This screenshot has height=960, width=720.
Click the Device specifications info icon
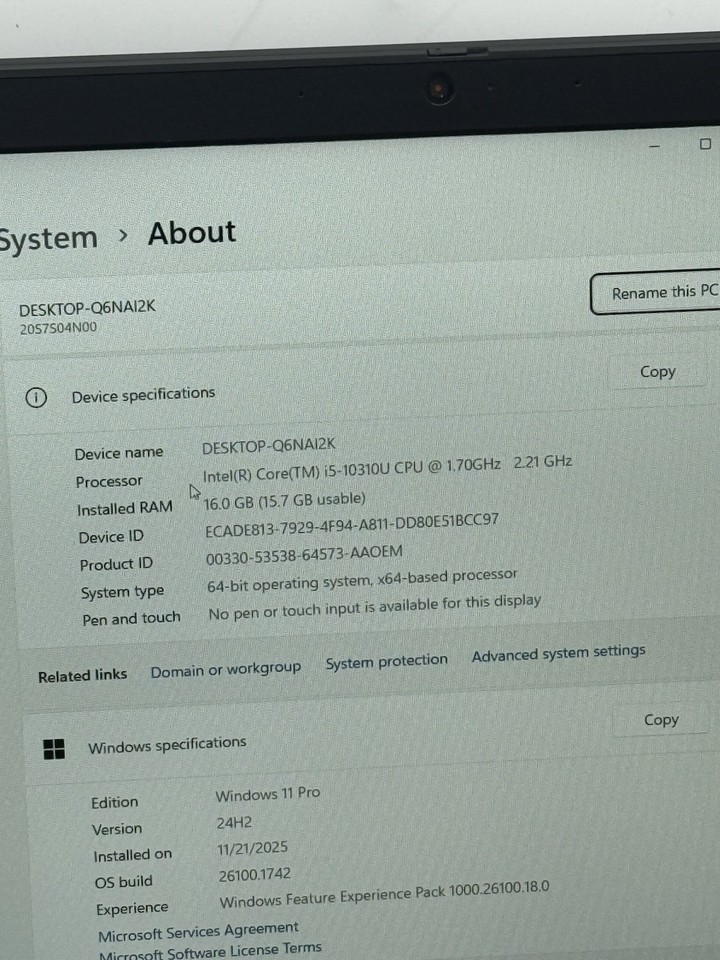click(x=36, y=398)
